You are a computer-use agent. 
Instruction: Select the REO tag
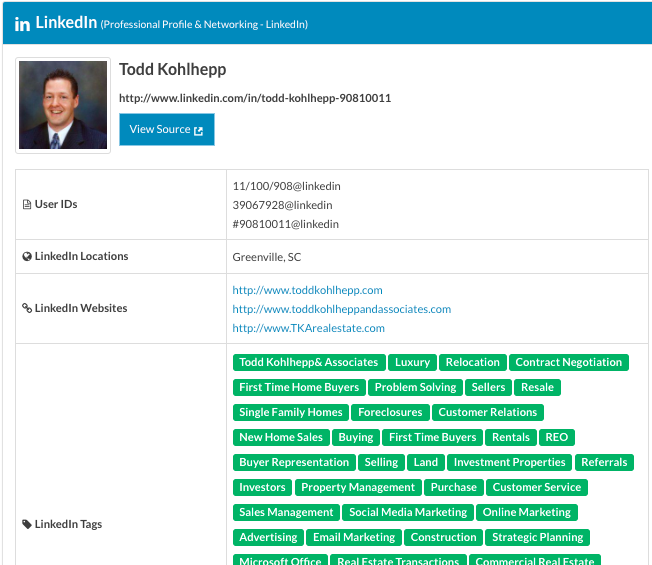click(x=557, y=437)
